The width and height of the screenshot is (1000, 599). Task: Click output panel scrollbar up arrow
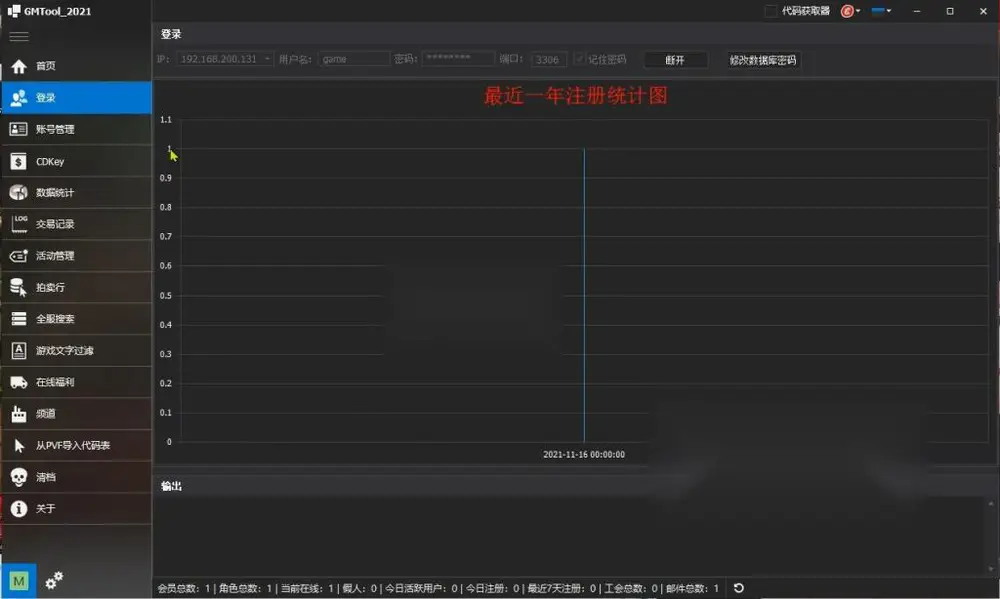(990, 503)
